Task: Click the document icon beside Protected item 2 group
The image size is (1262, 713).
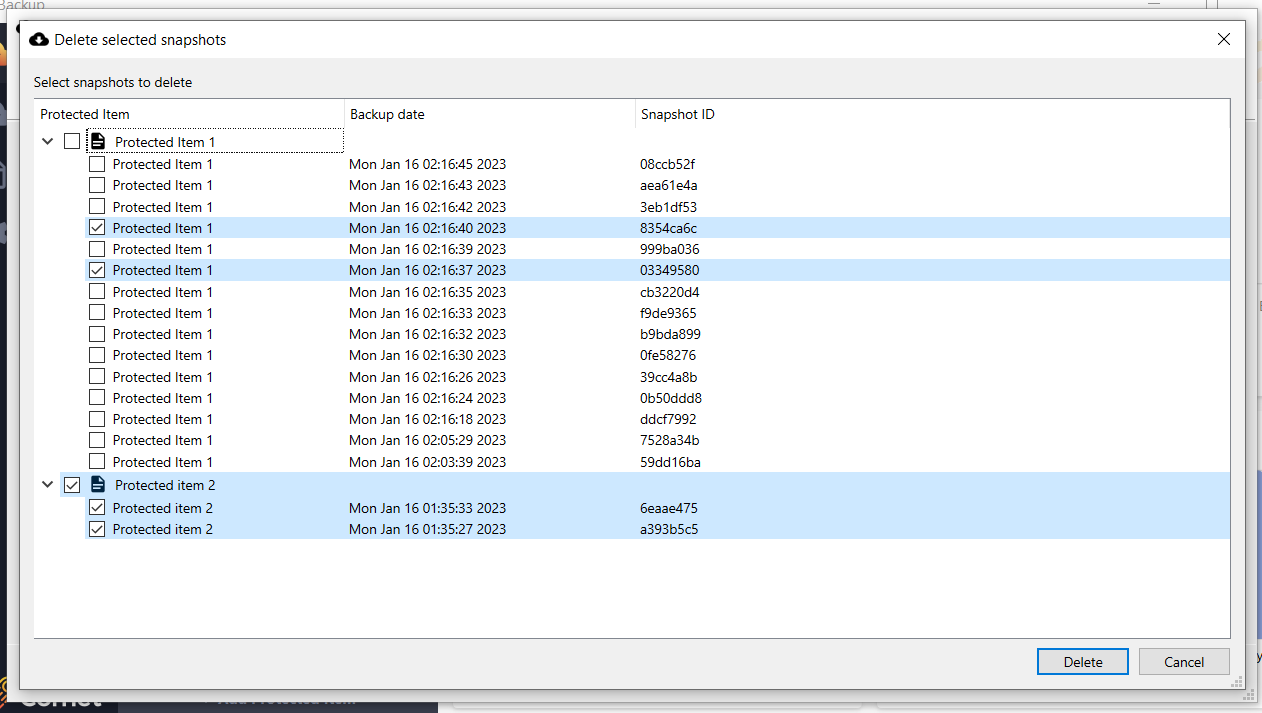Action: [98, 485]
